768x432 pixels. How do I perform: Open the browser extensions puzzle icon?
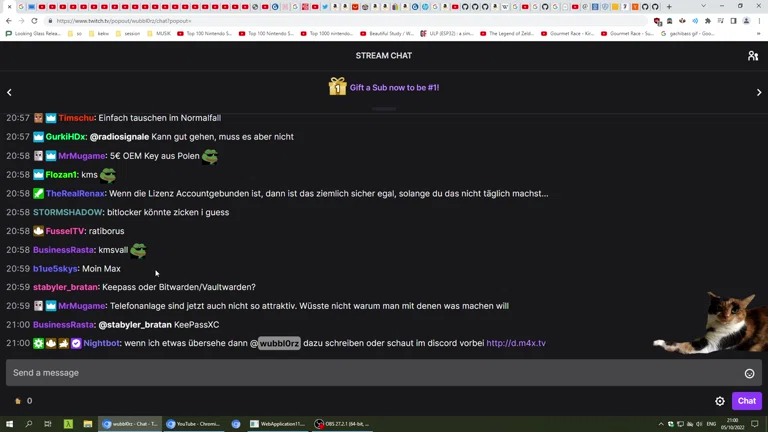(x=708, y=21)
